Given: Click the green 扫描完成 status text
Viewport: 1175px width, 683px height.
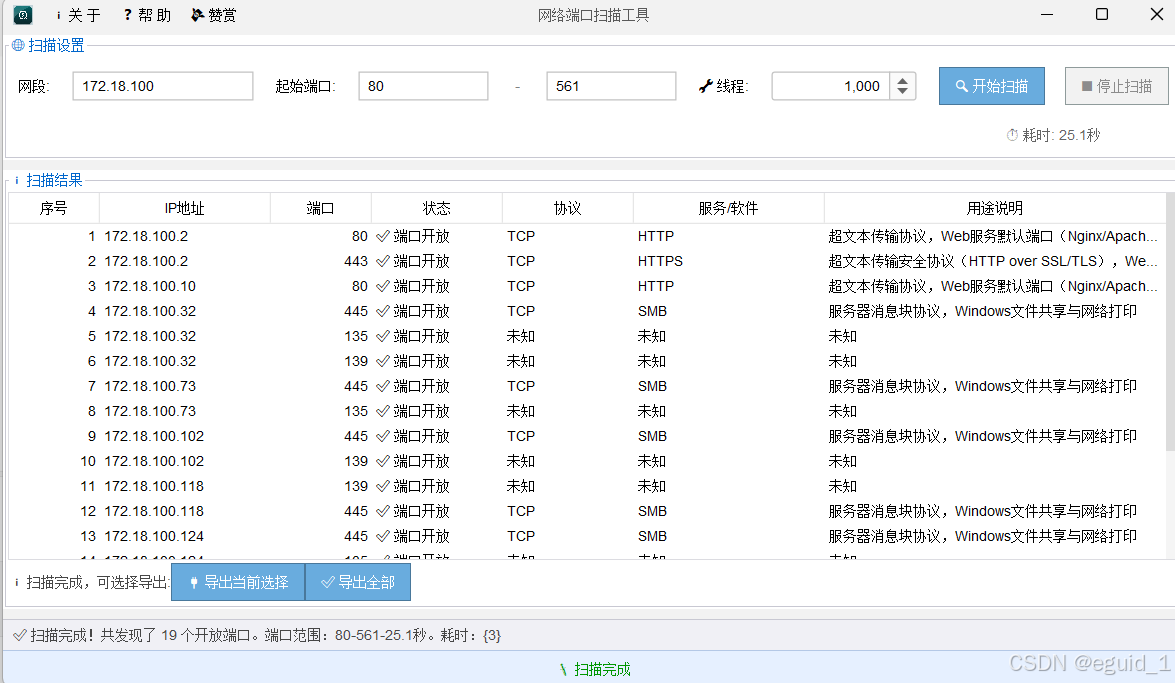Looking at the screenshot, I should 602,670.
